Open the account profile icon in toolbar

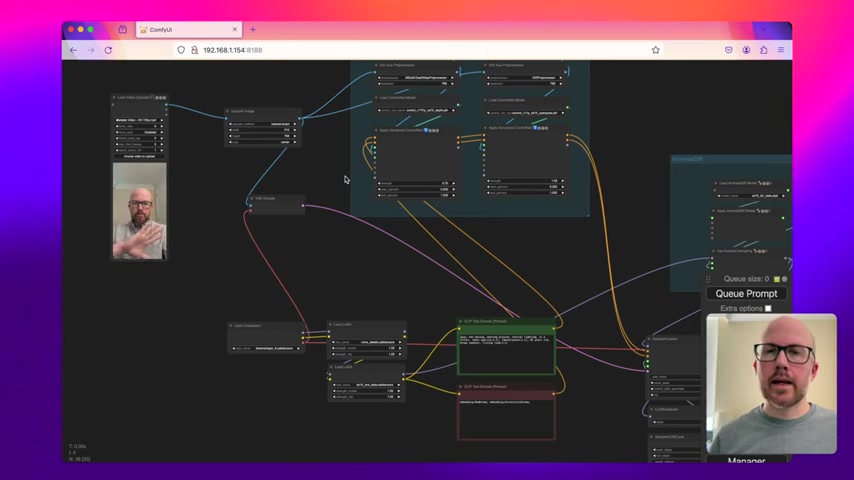click(x=746, y=50)
